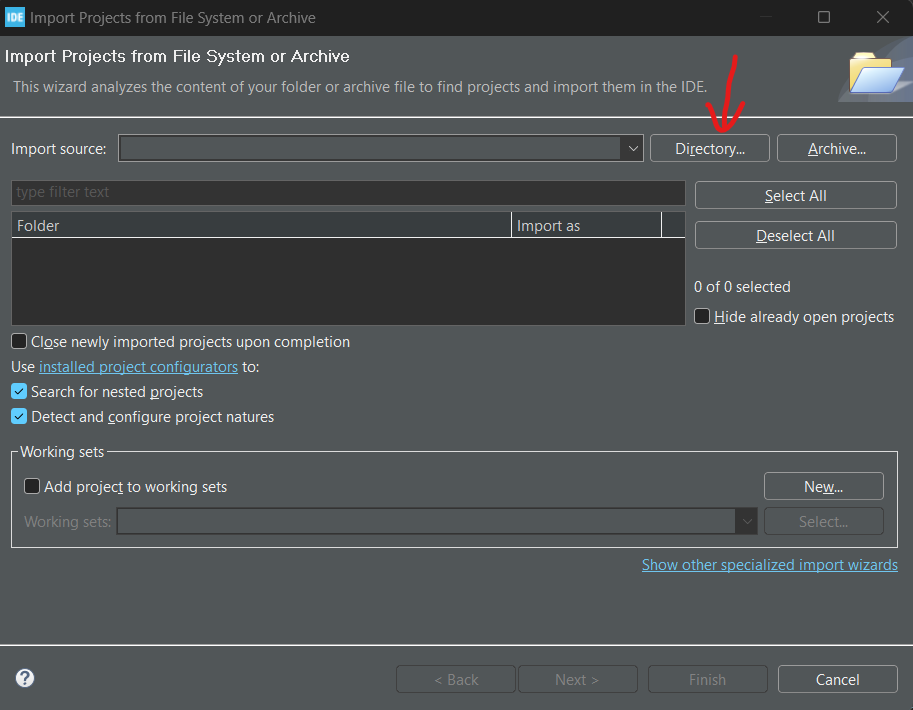Viewport: 913px width, 710px height.
Task: Click the '0 of 0 selected' text
Action: tap(742, 287)
